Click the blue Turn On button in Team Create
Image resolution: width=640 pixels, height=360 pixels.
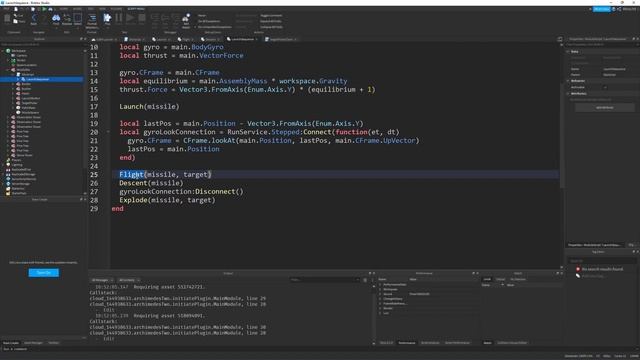pos(44,273)
